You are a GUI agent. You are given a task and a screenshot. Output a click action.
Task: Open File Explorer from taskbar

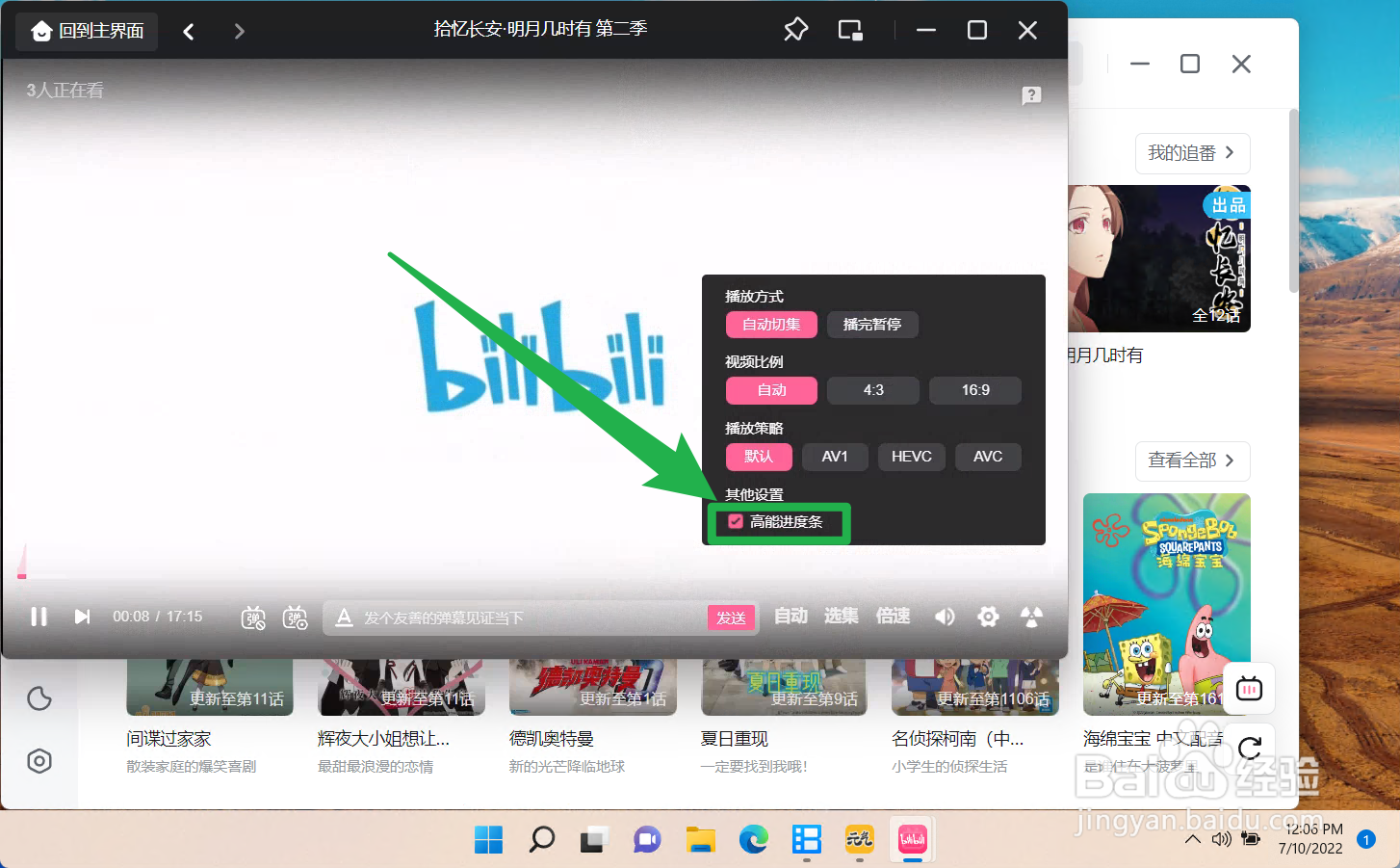pyautogui.click(x=700, y=840)
